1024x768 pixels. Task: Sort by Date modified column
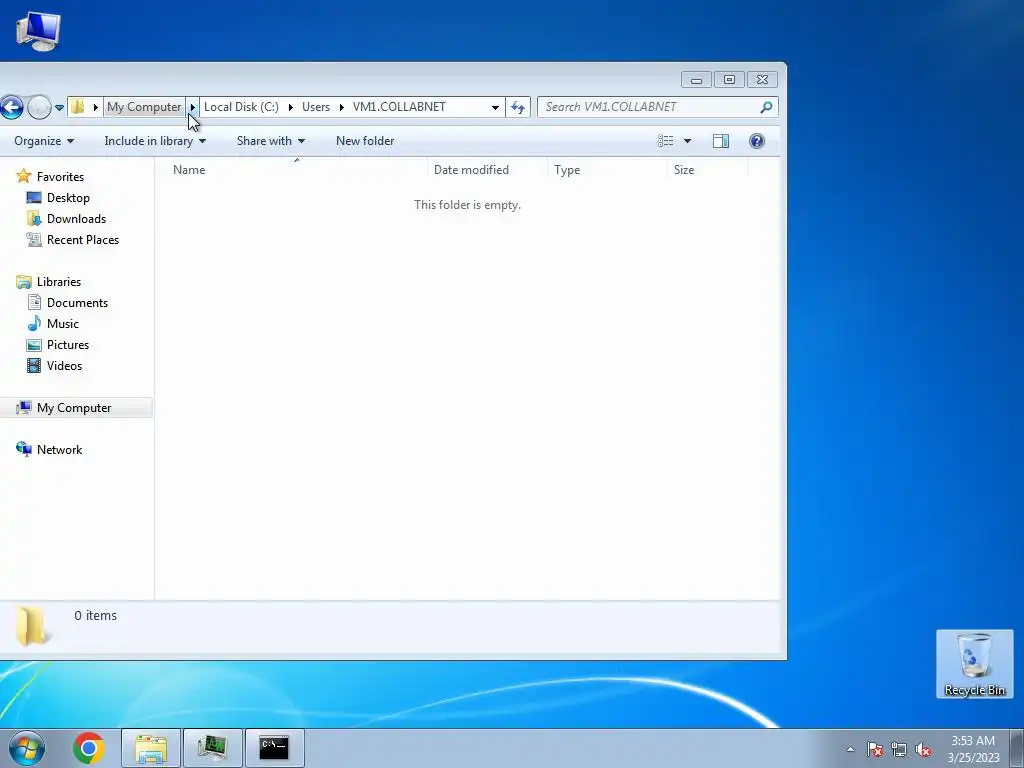tap(487, 170)
